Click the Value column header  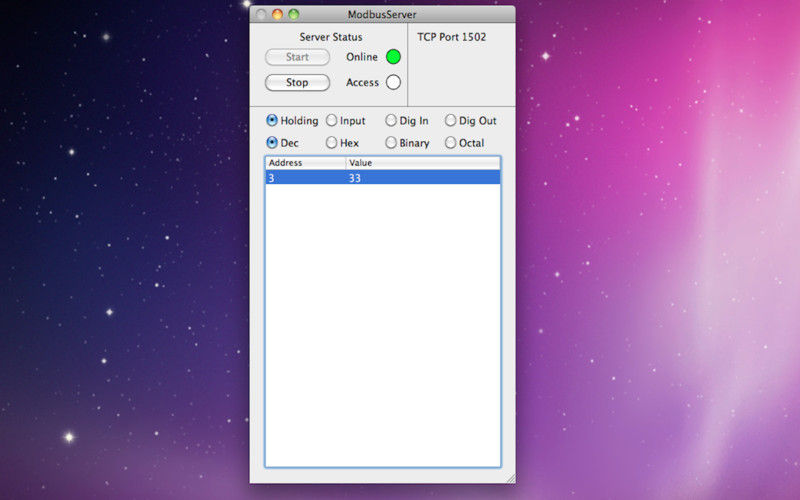(x=423, y=163)
